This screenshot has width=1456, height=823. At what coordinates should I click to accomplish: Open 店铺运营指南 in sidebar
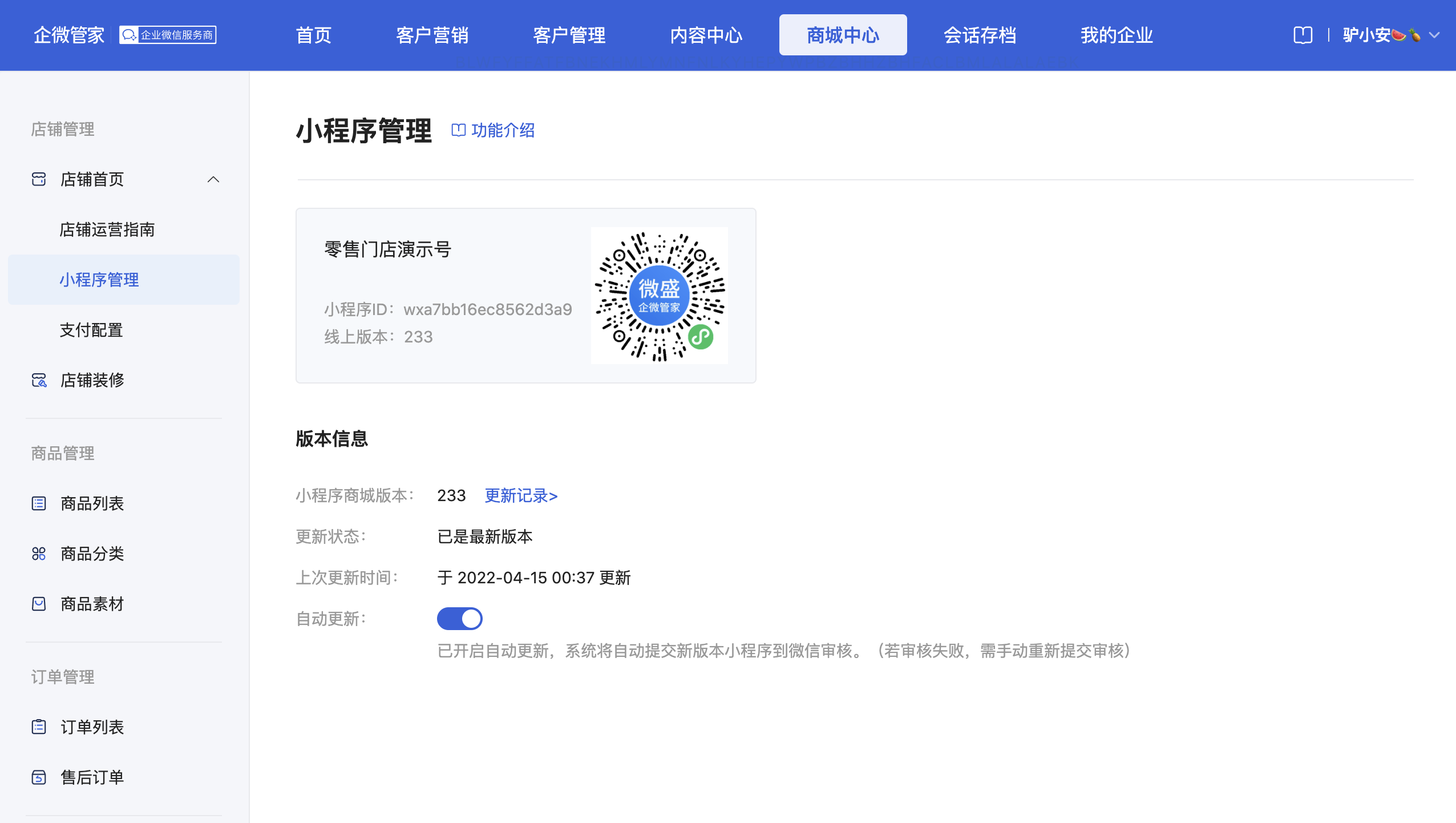click(x=107, y=229)
